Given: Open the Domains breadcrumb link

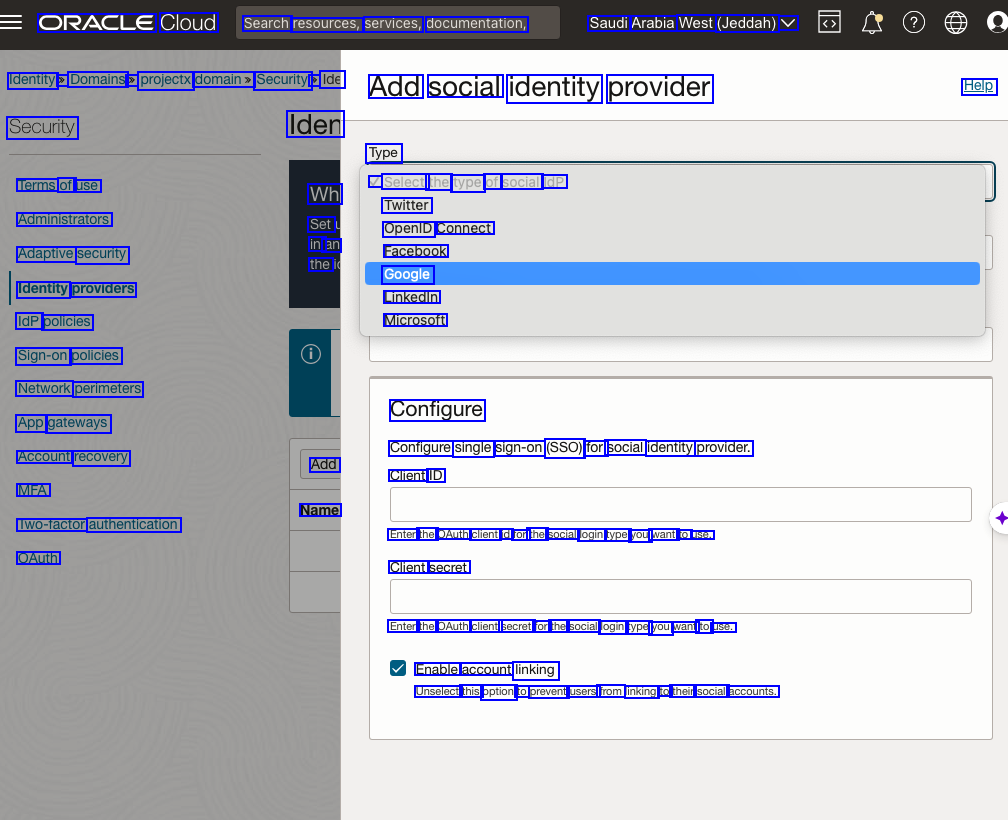Looking at the screenshot, I should tap(97, 79).
